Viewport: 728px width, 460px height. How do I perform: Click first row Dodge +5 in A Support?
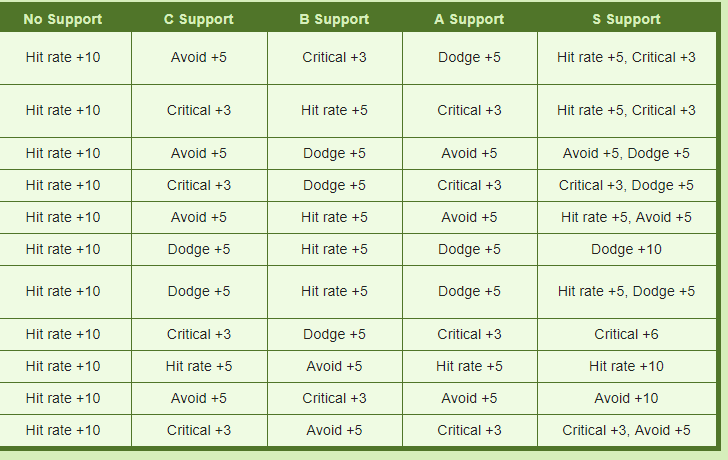469,58
